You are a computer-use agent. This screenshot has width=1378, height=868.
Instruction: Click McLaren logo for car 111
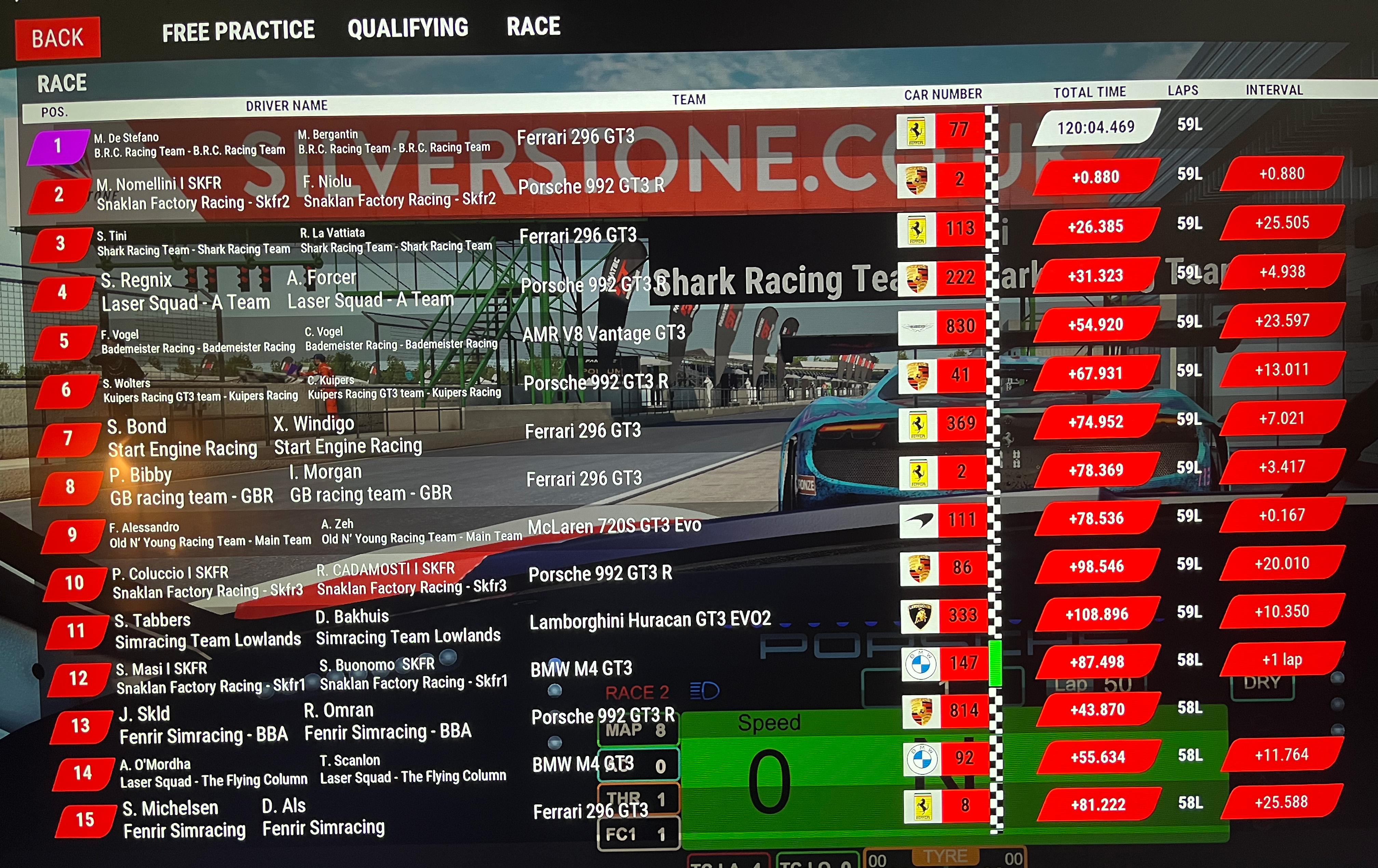pyautogui.click(x=919, y=521)
